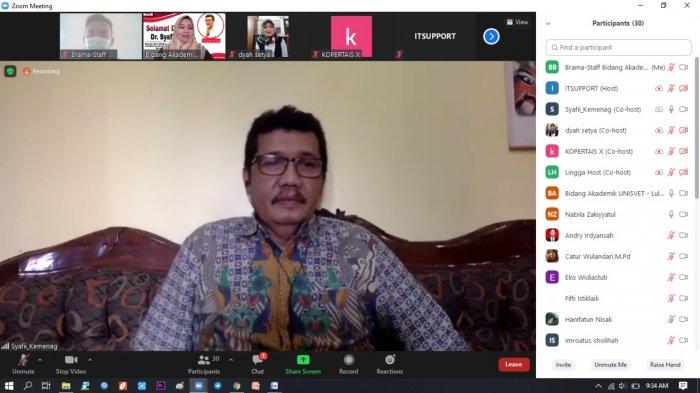The image size is (700, 393).
Task: Click the green encryption shield icon
Action: point(10,71)
